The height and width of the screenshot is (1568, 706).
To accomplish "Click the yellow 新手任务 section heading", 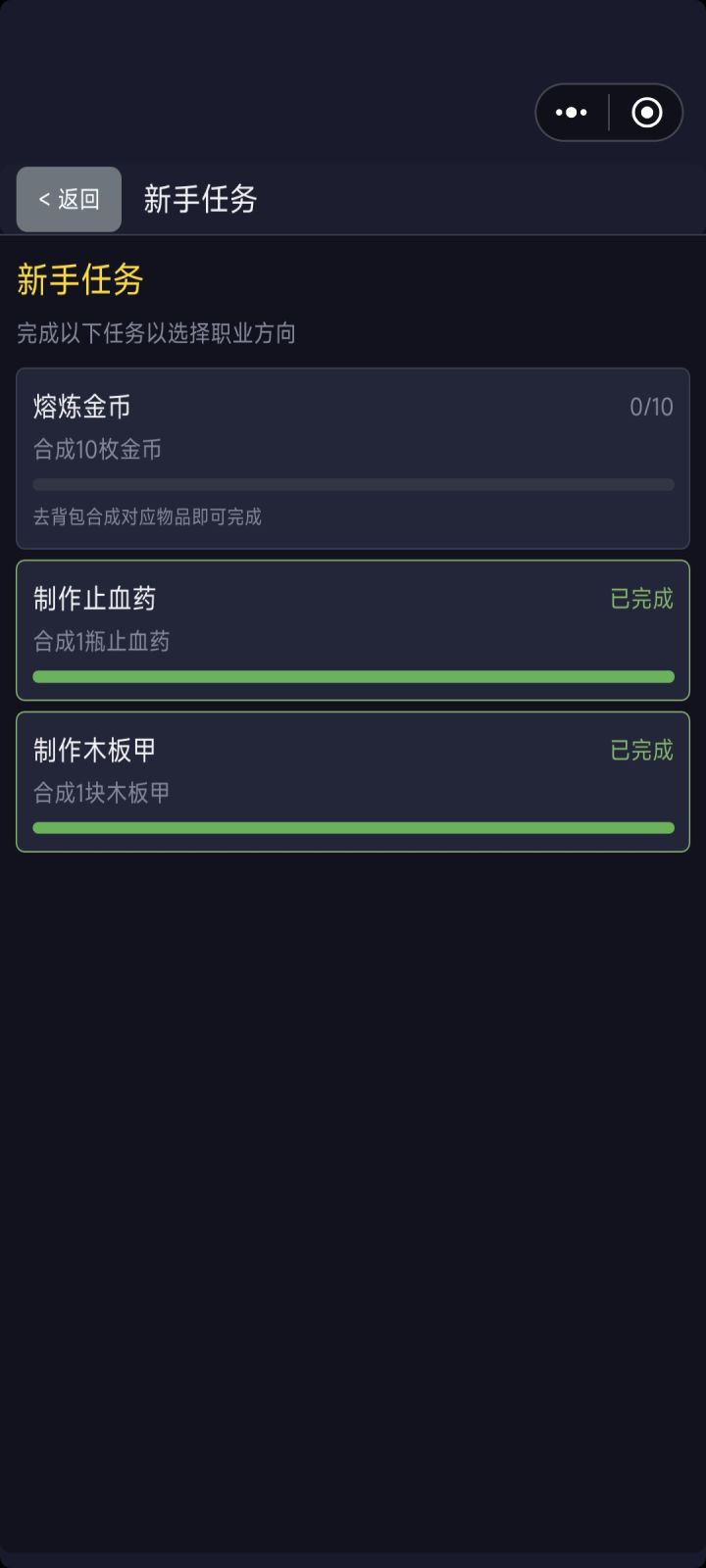I will [x=80, y=280].
